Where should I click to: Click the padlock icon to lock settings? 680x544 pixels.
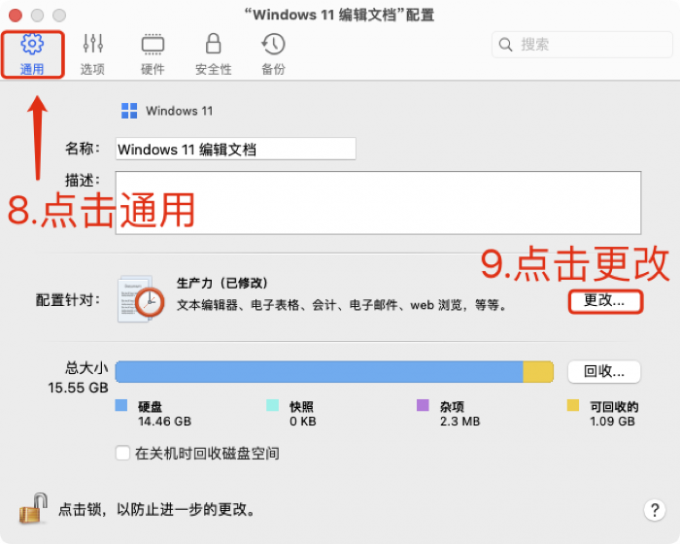(x=33, y=508)
